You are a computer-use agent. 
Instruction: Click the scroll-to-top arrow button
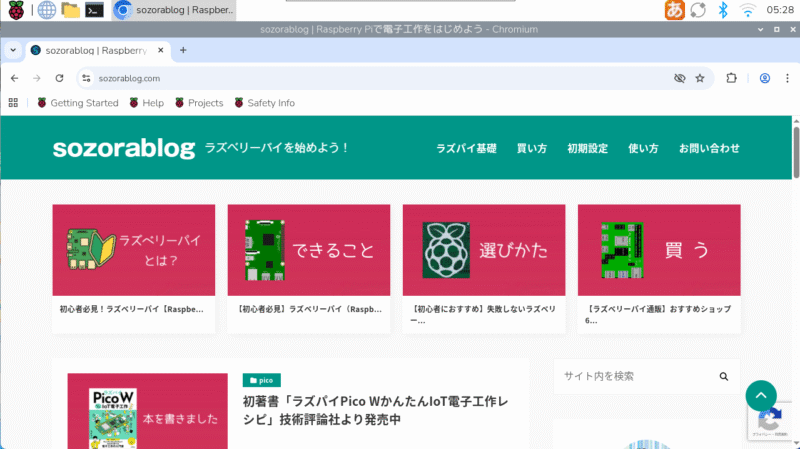point(760,395)
